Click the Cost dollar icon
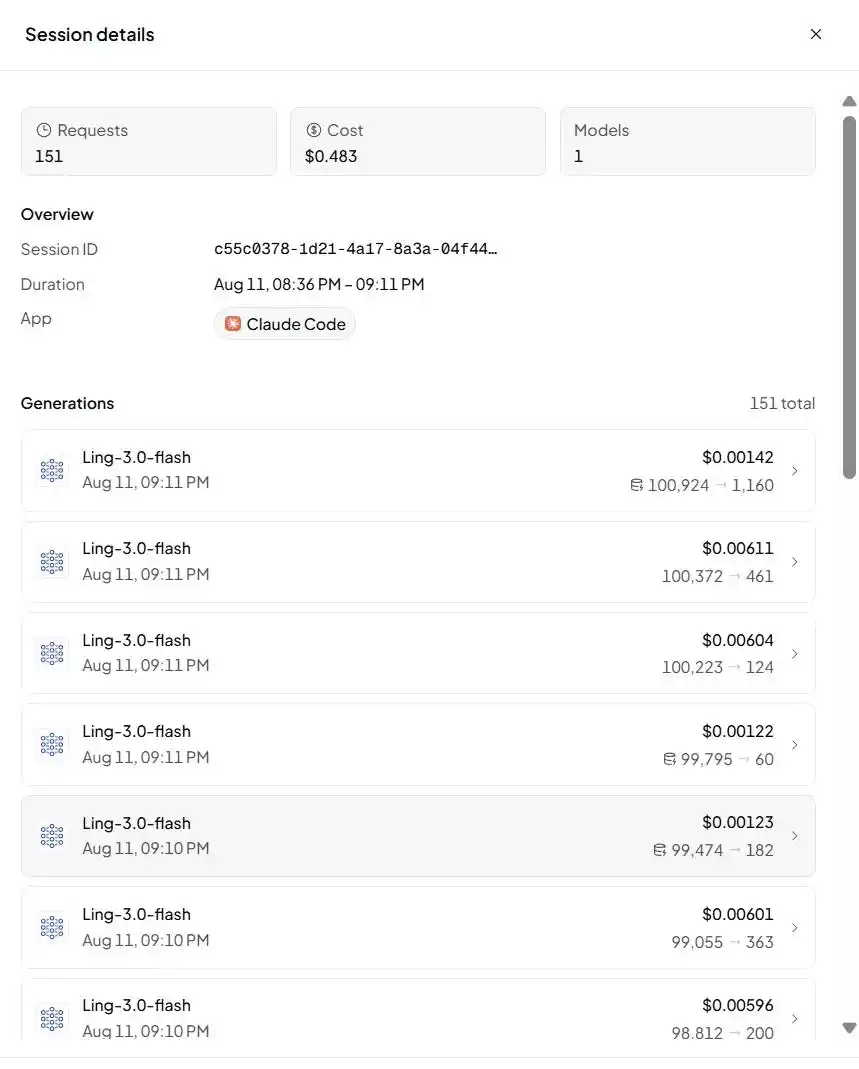 314,130
